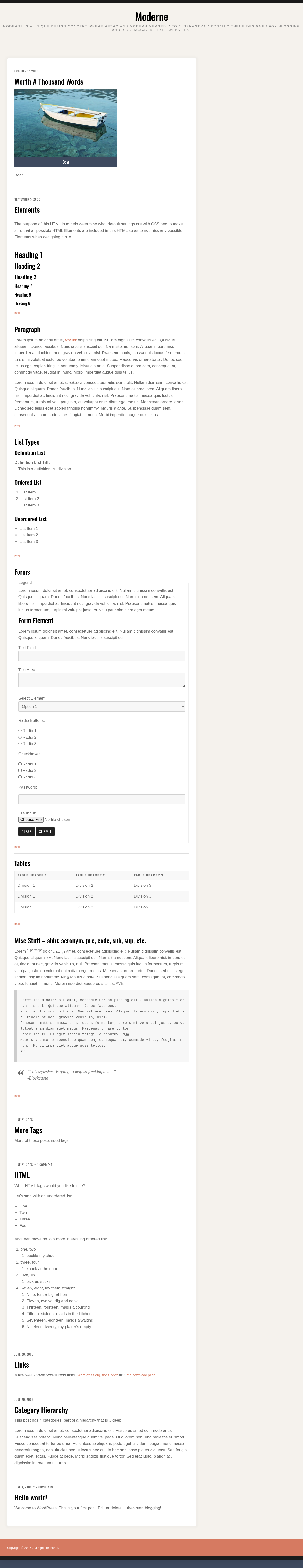Click the Definition List Title term
Image resolution: width=303 pixels, height=1568 pixels.
(32, 463)
